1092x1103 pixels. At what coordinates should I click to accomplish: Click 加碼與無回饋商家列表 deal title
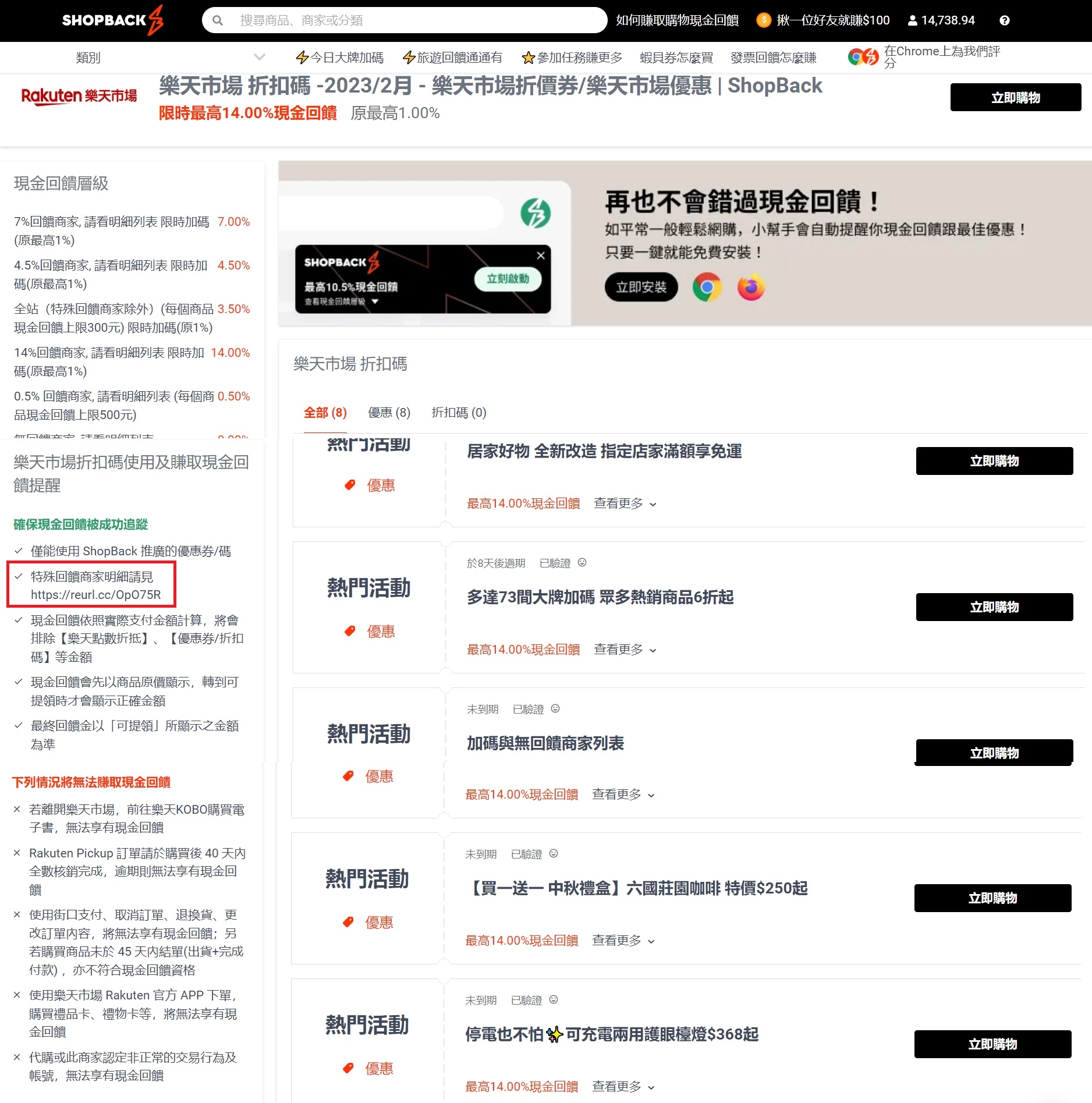click(545, 744)
